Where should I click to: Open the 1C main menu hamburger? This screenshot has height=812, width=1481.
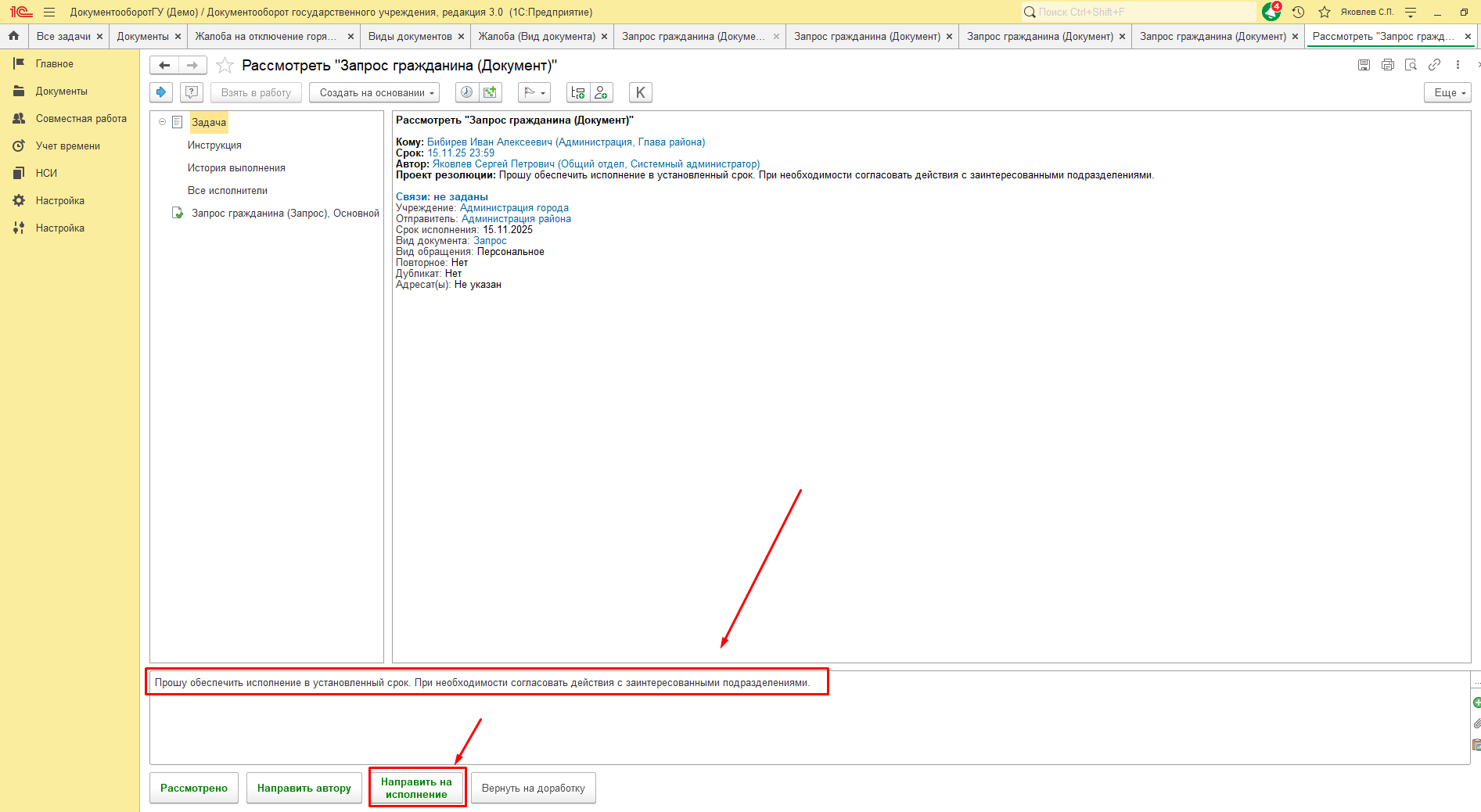49,12
